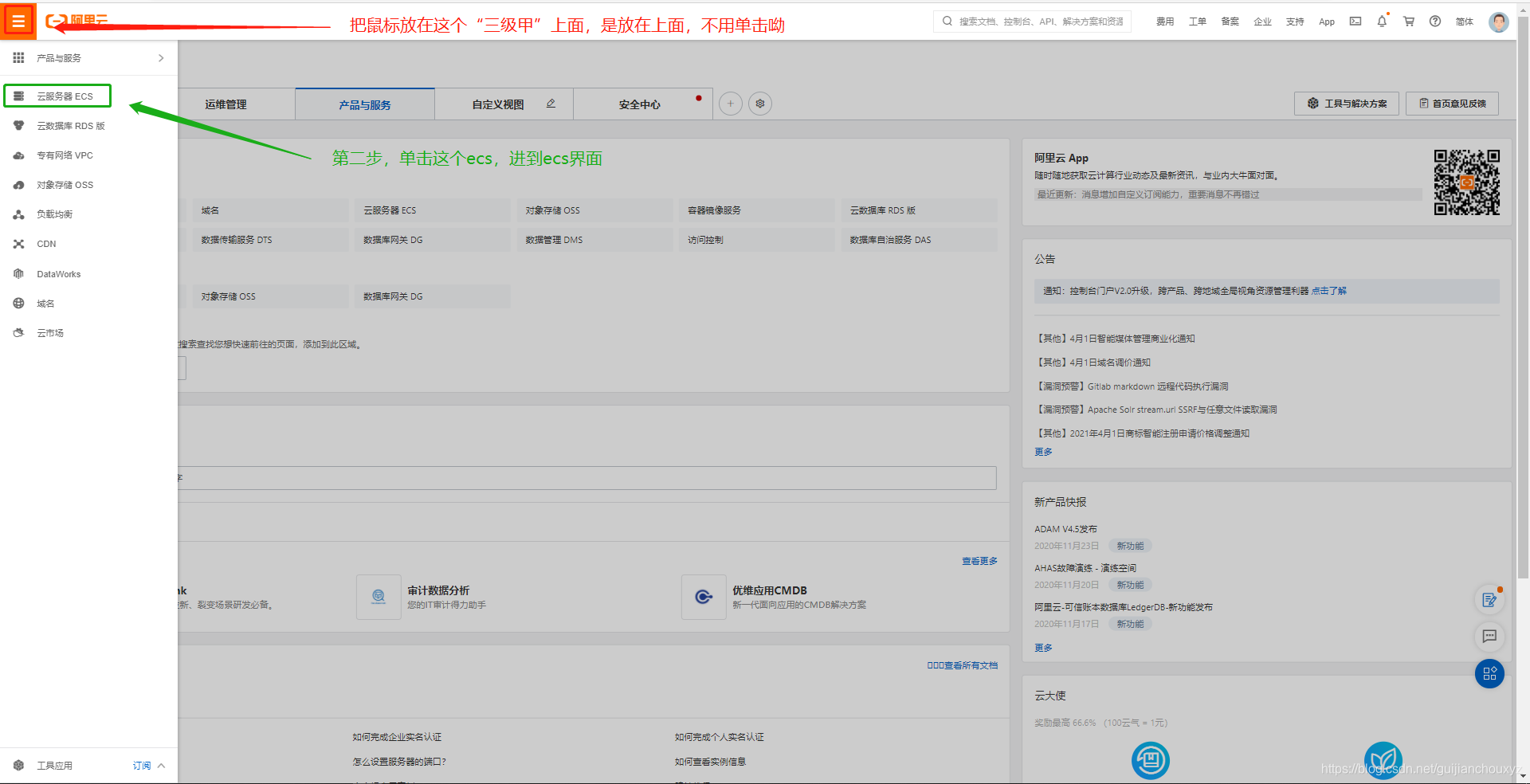Viewport: 1530px width, 784px height.
Task: Click 首页意见反馈 button
Action: pyautogui.click(x=1452, y=104)
